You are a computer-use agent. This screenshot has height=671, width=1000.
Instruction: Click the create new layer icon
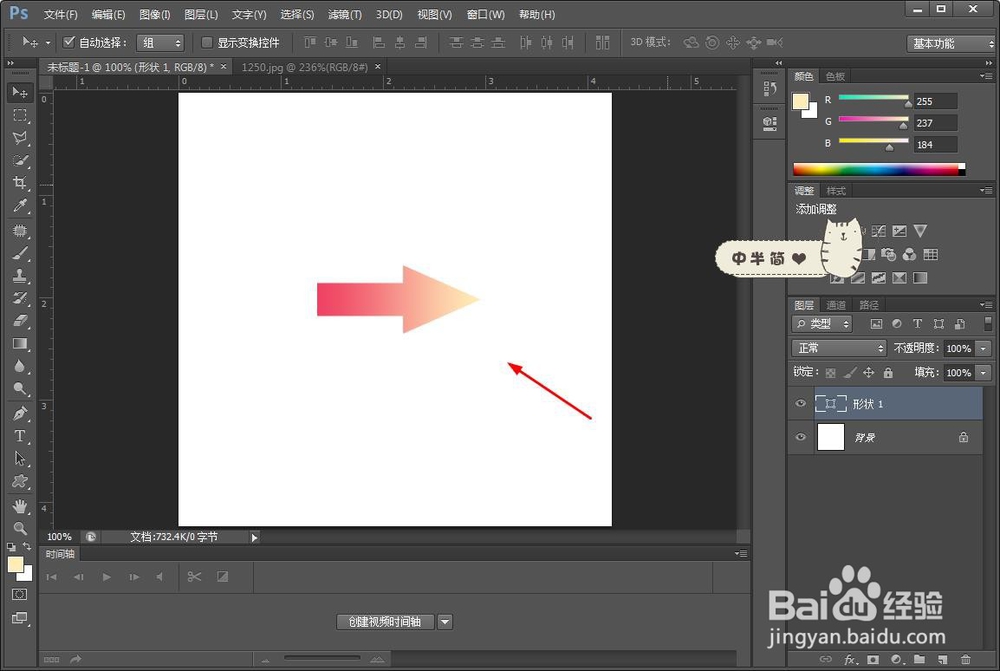(943, 659)
